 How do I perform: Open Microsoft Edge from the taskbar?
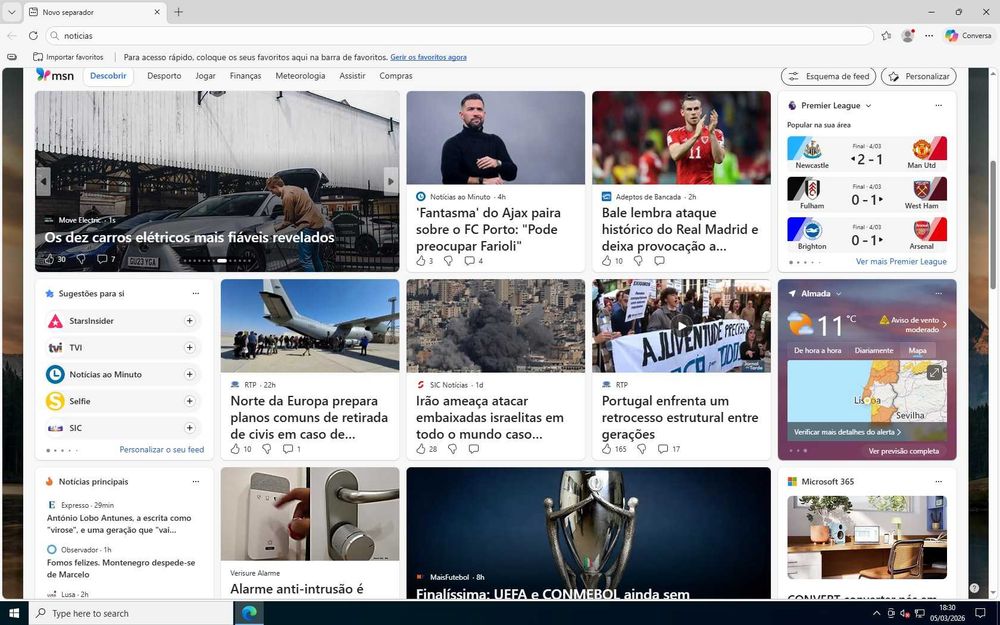pos(249,613)
